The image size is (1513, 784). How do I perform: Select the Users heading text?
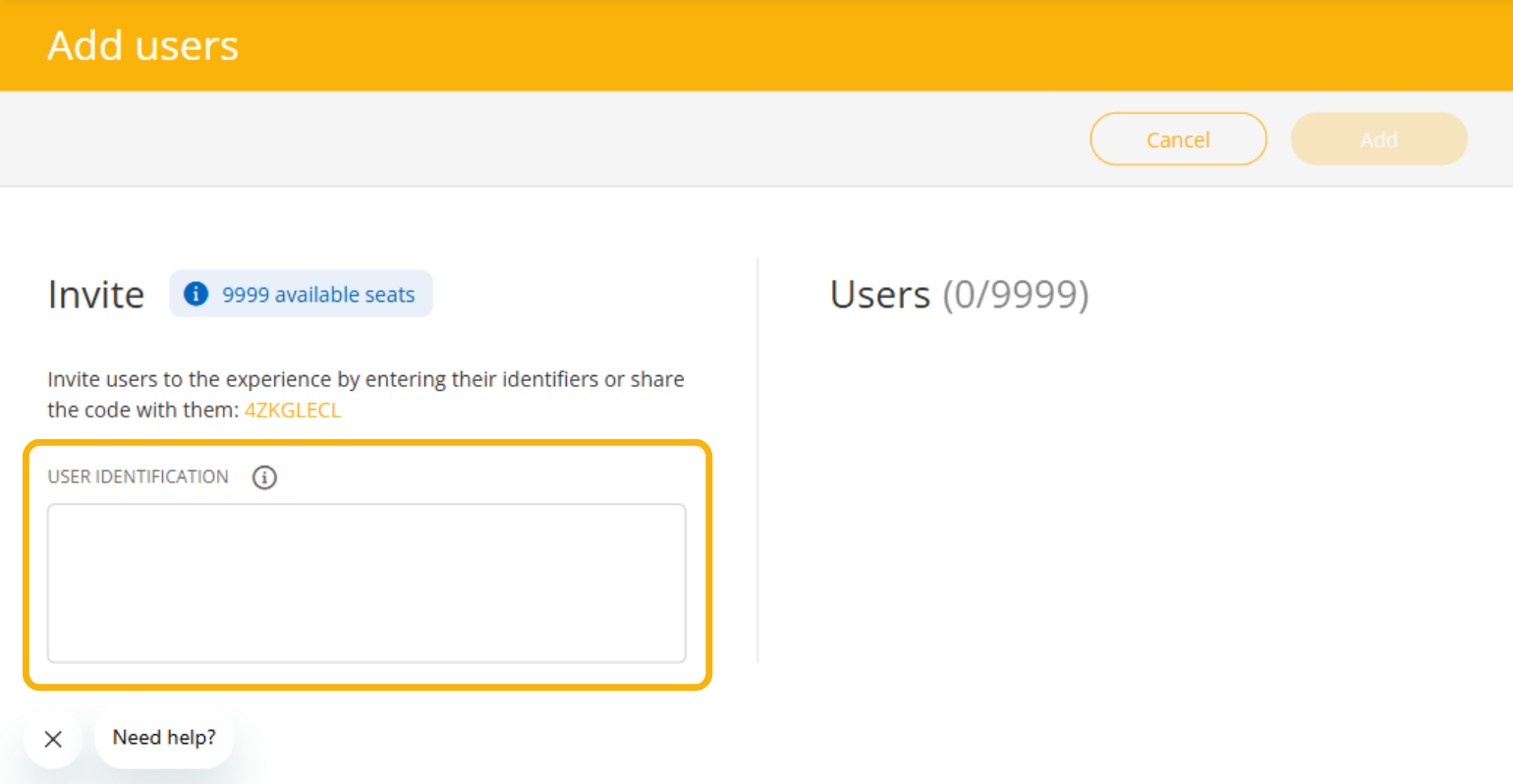(x=879, y=295)
